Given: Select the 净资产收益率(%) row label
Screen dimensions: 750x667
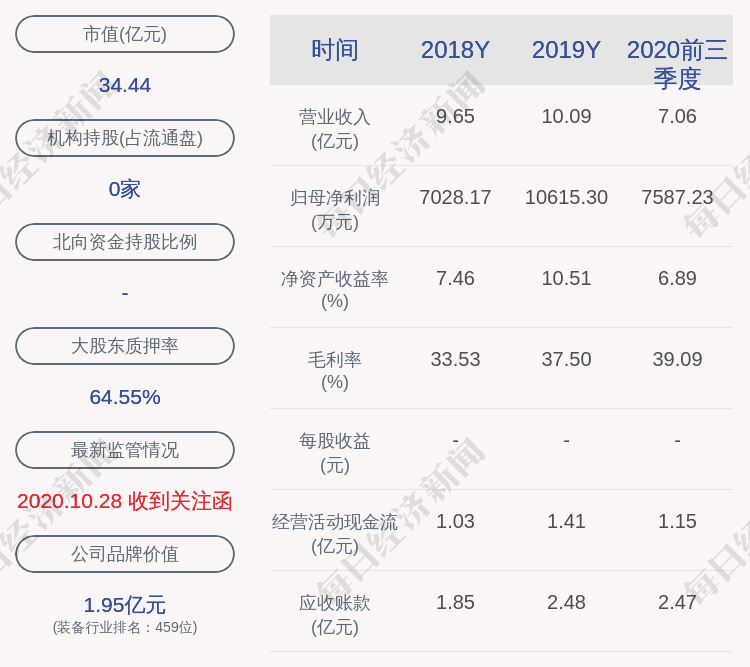Looking at the screenshot, I should [335, 290].
